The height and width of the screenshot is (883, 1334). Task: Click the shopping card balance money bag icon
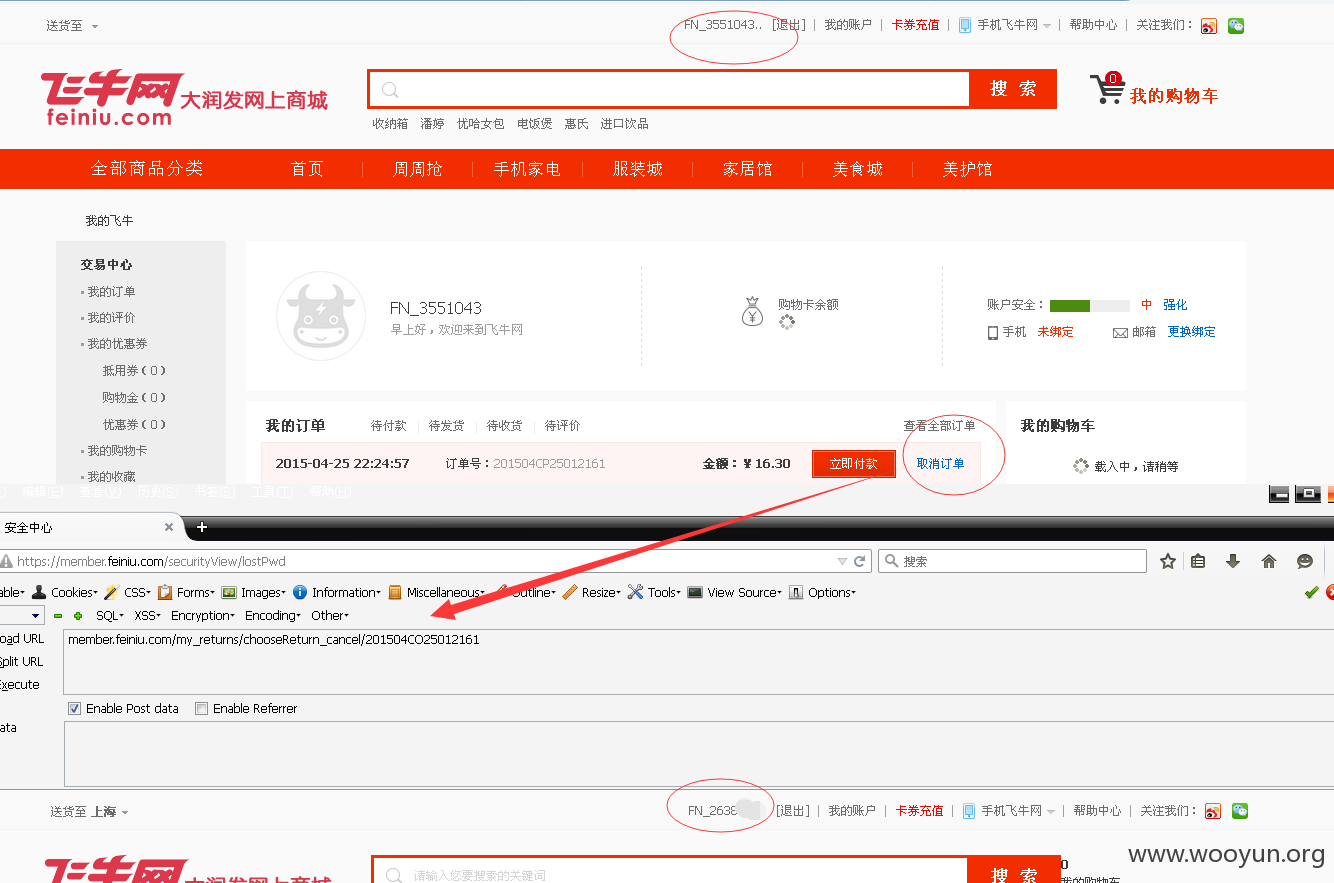[753, 312]
